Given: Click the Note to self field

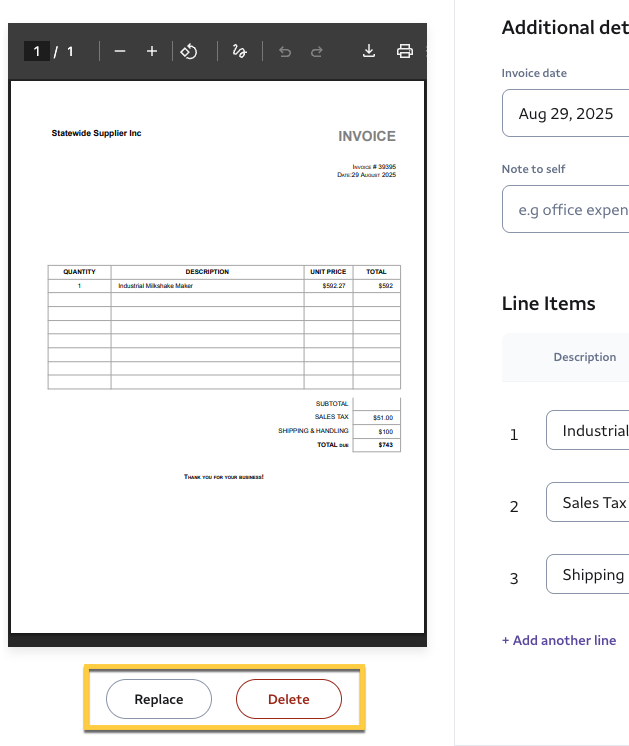Looking at the screenshot, I should pyautogui.click(x=565, y=210).
